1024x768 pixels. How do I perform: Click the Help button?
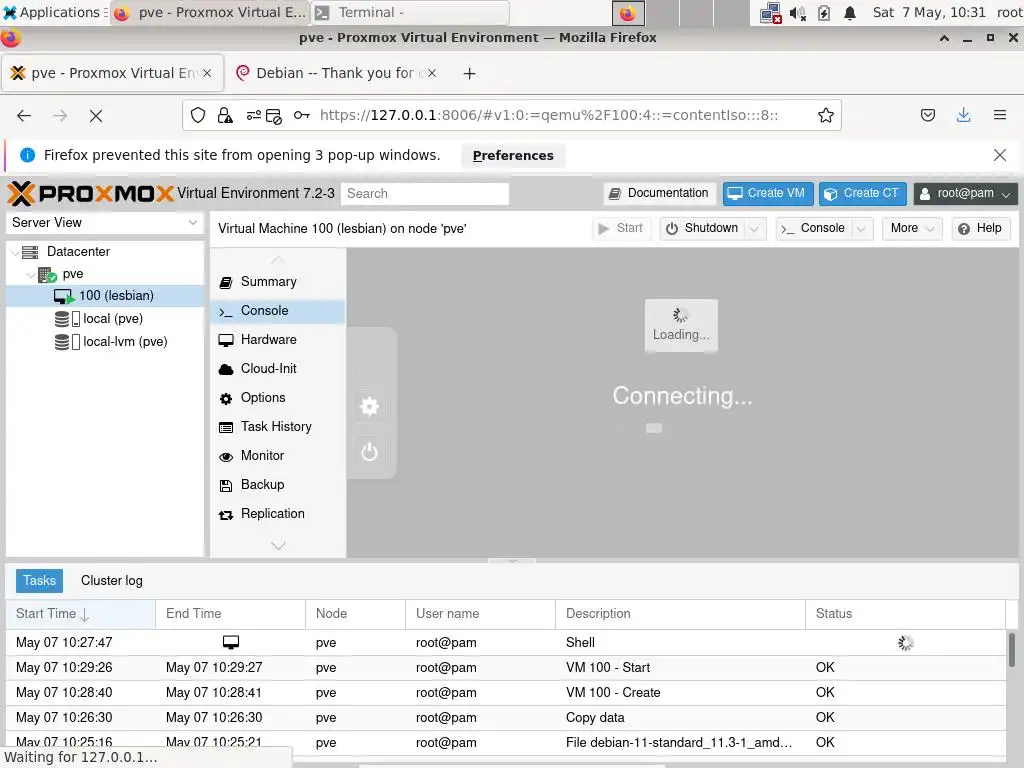[980, 228]
